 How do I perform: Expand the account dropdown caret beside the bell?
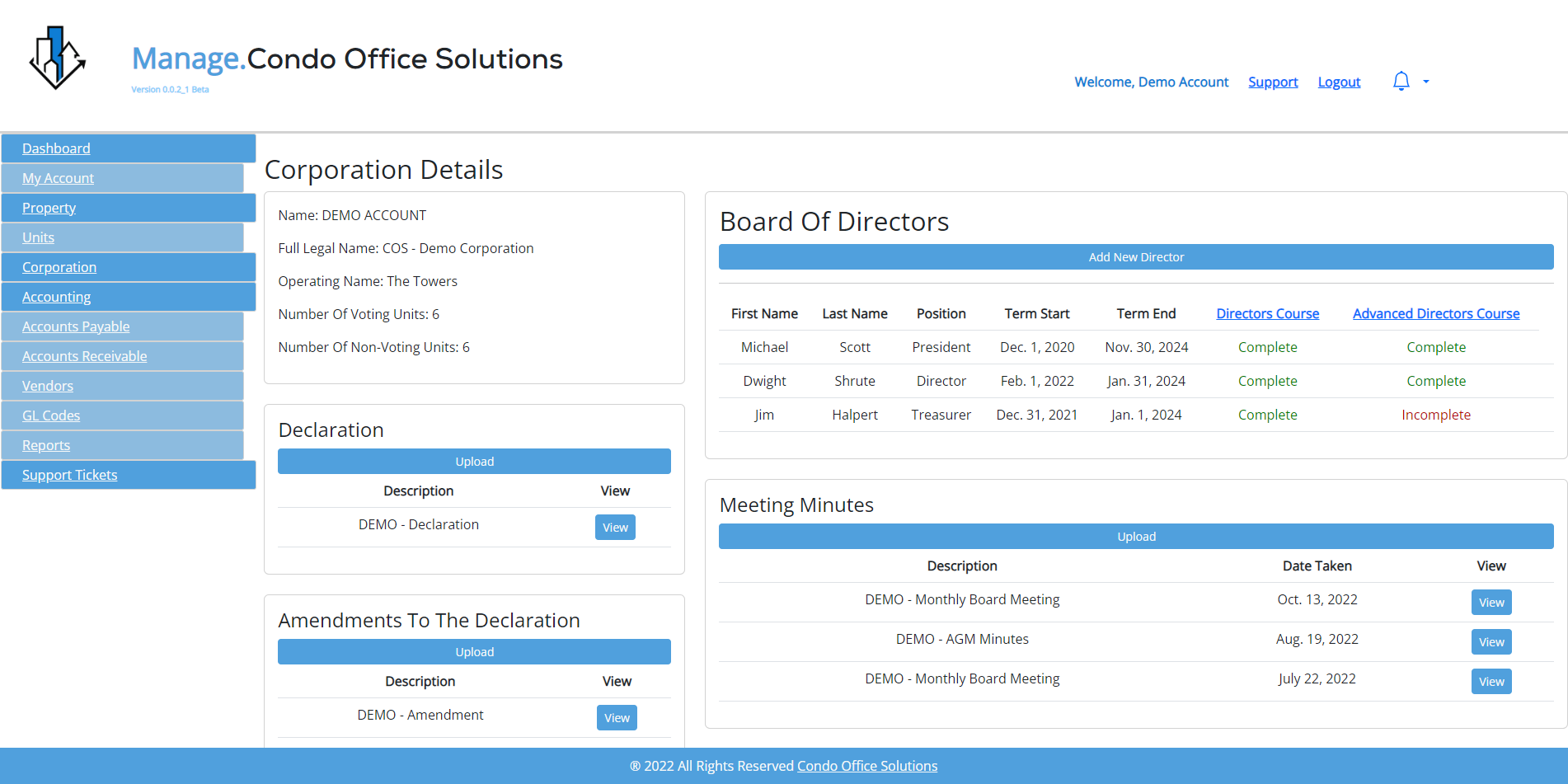[1425, 81]
